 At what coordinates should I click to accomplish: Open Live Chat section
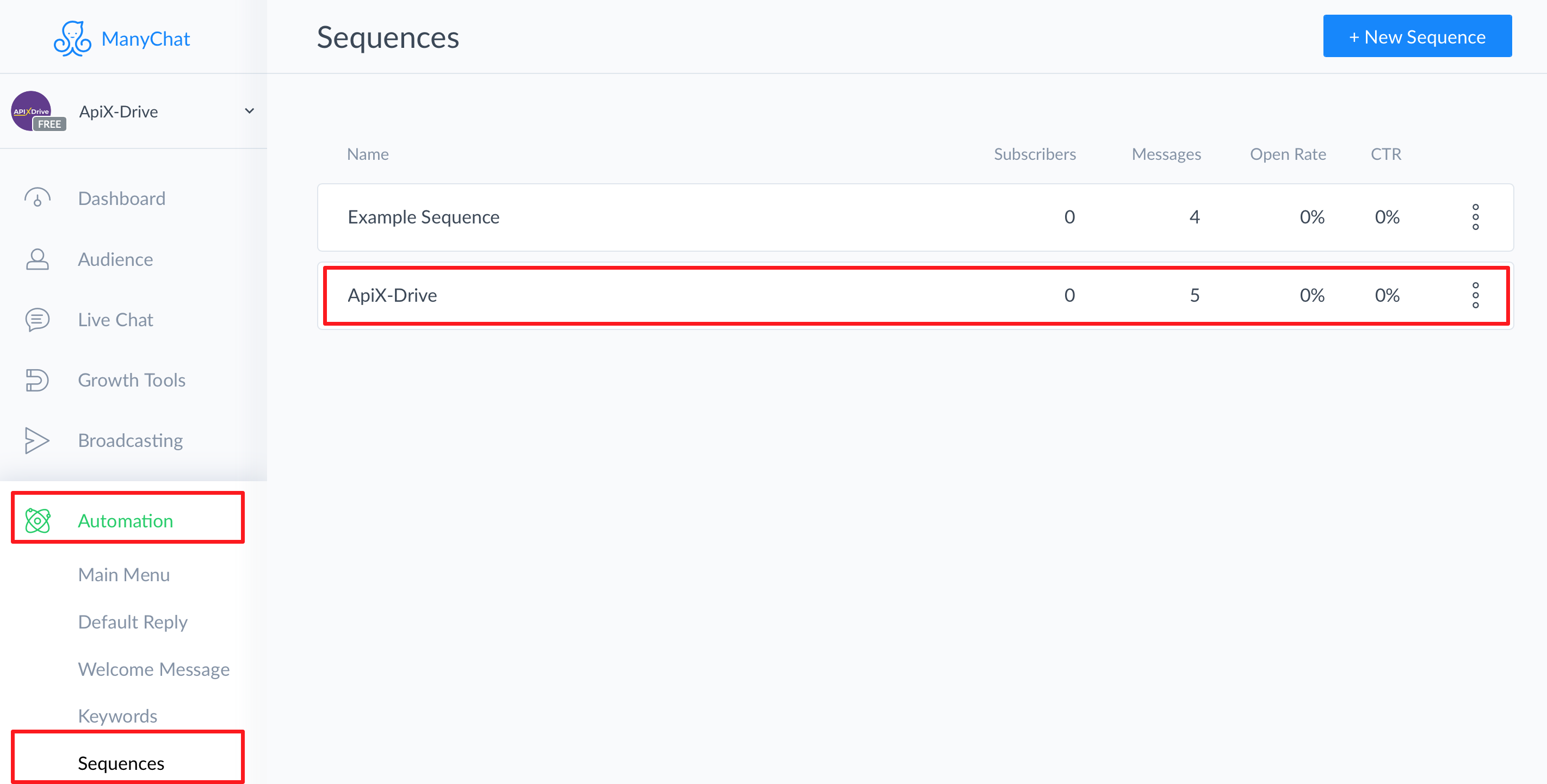(115, 320)
